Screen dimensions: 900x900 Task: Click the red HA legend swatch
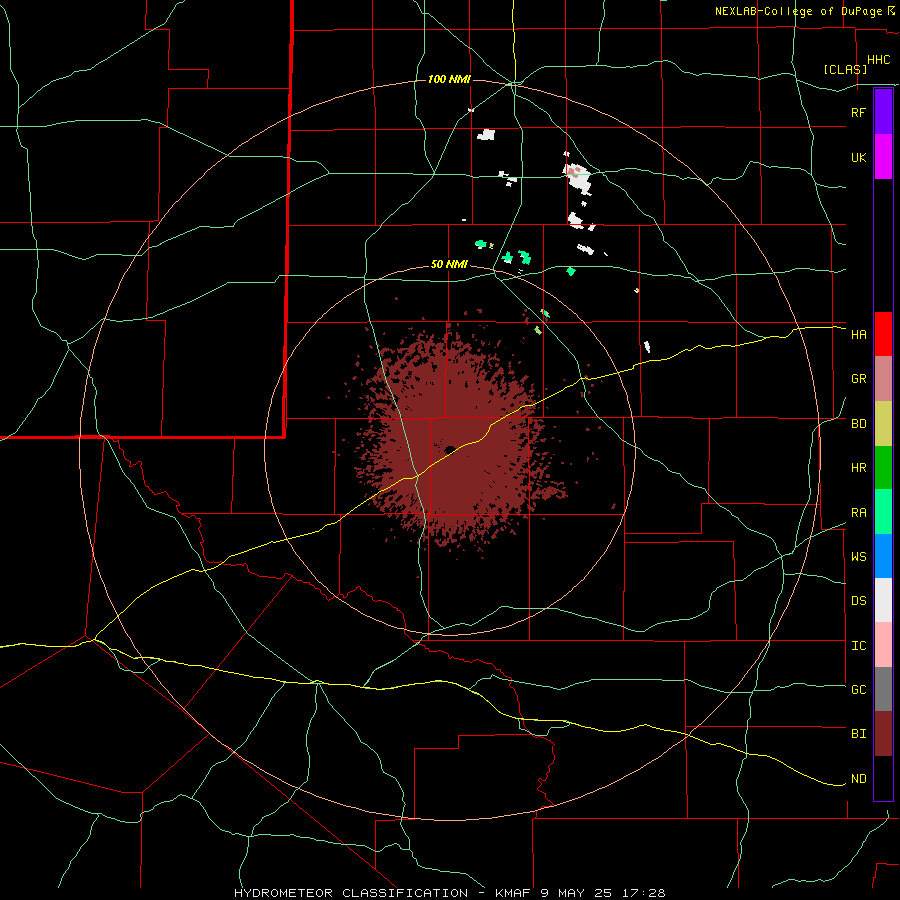[x=883, y=334]
